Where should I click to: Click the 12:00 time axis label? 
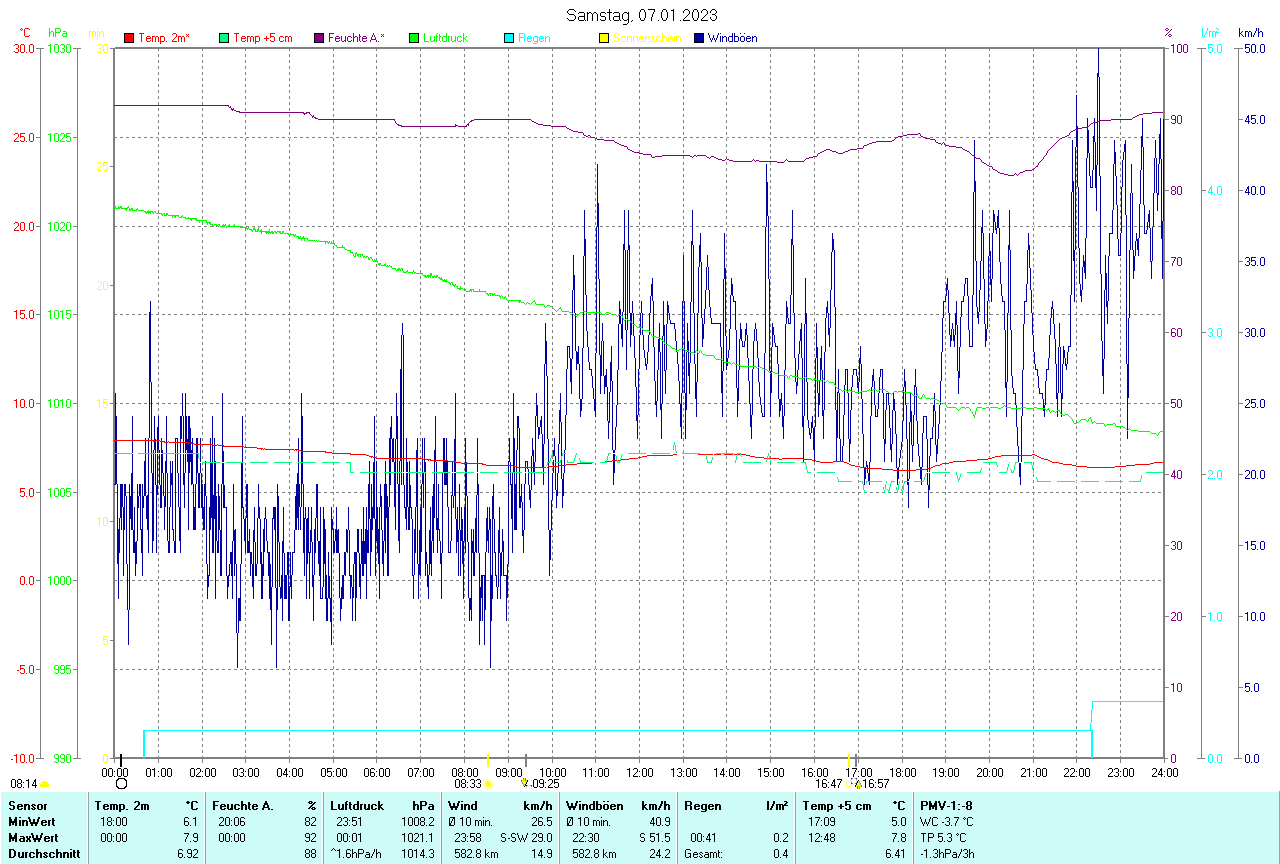[640, 772]
